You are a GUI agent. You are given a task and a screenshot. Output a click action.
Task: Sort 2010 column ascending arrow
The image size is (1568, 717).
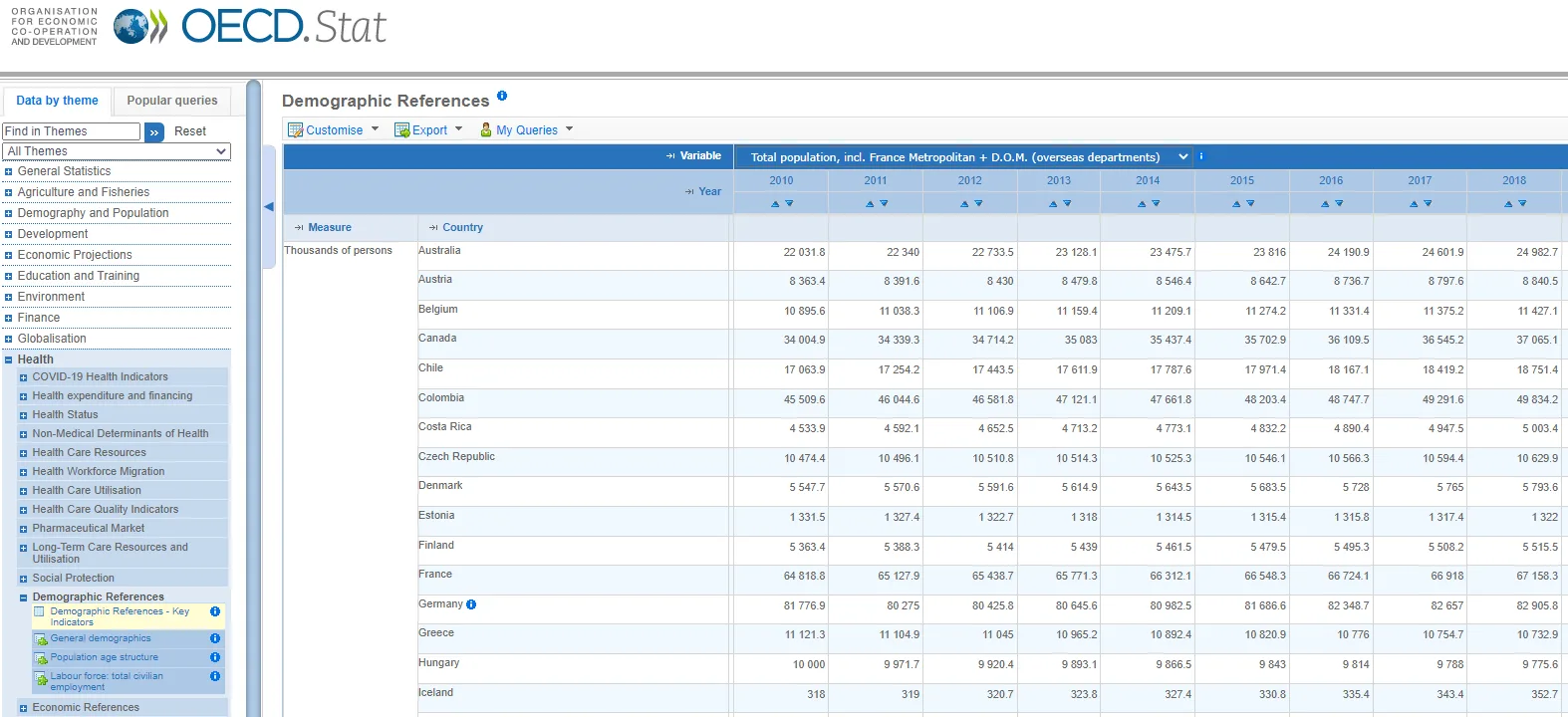click(x=775, y=204)
